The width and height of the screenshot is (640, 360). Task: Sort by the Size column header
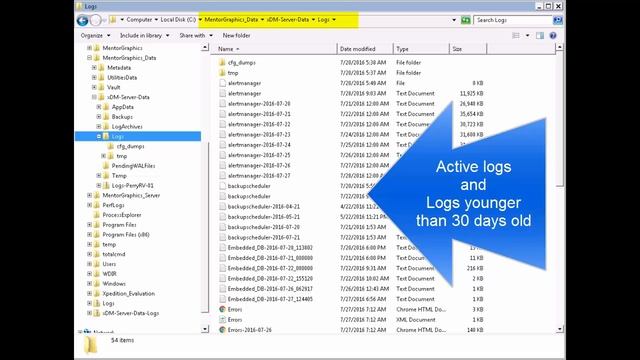(468, 49)
